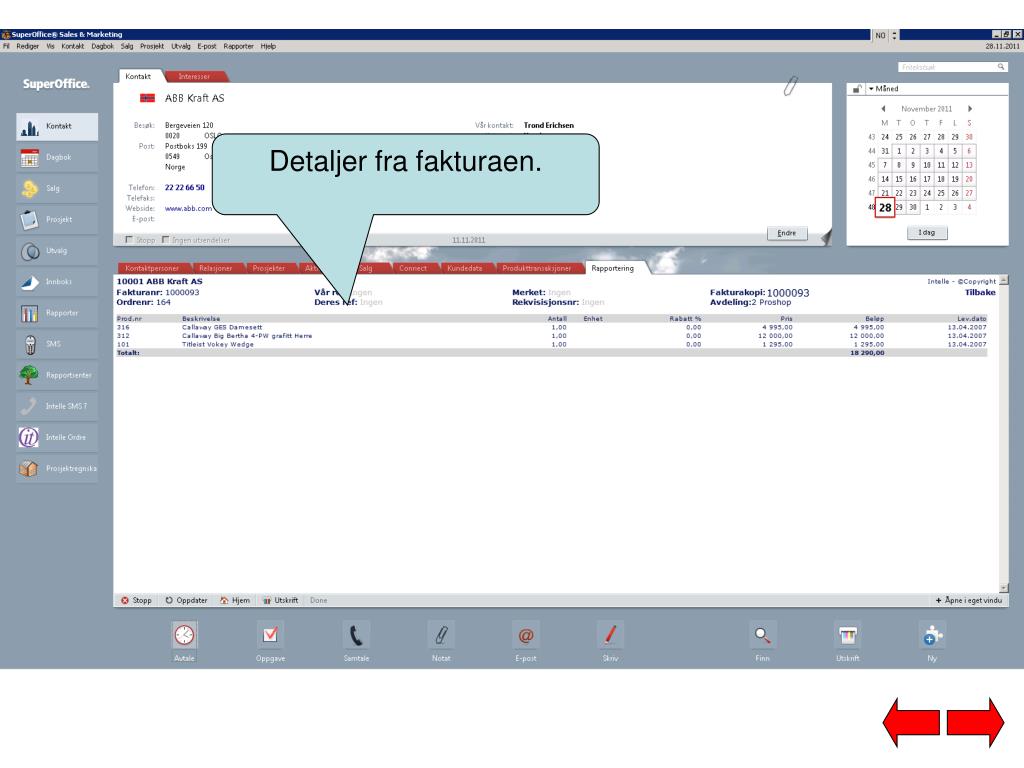Screen dimensions: 1024x768
Task: Toggle Stopp checkbox on contact card
Action: [129, 240]
